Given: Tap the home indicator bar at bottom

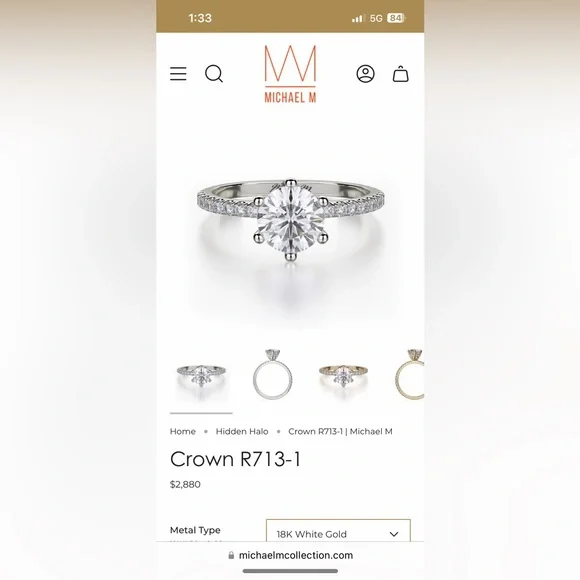Looking at the screenshot, I should pyautogui.click(x=290, y=571).
